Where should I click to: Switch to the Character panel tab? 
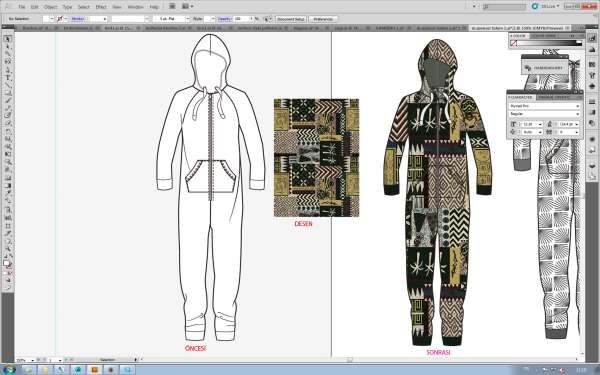point(521,98)
